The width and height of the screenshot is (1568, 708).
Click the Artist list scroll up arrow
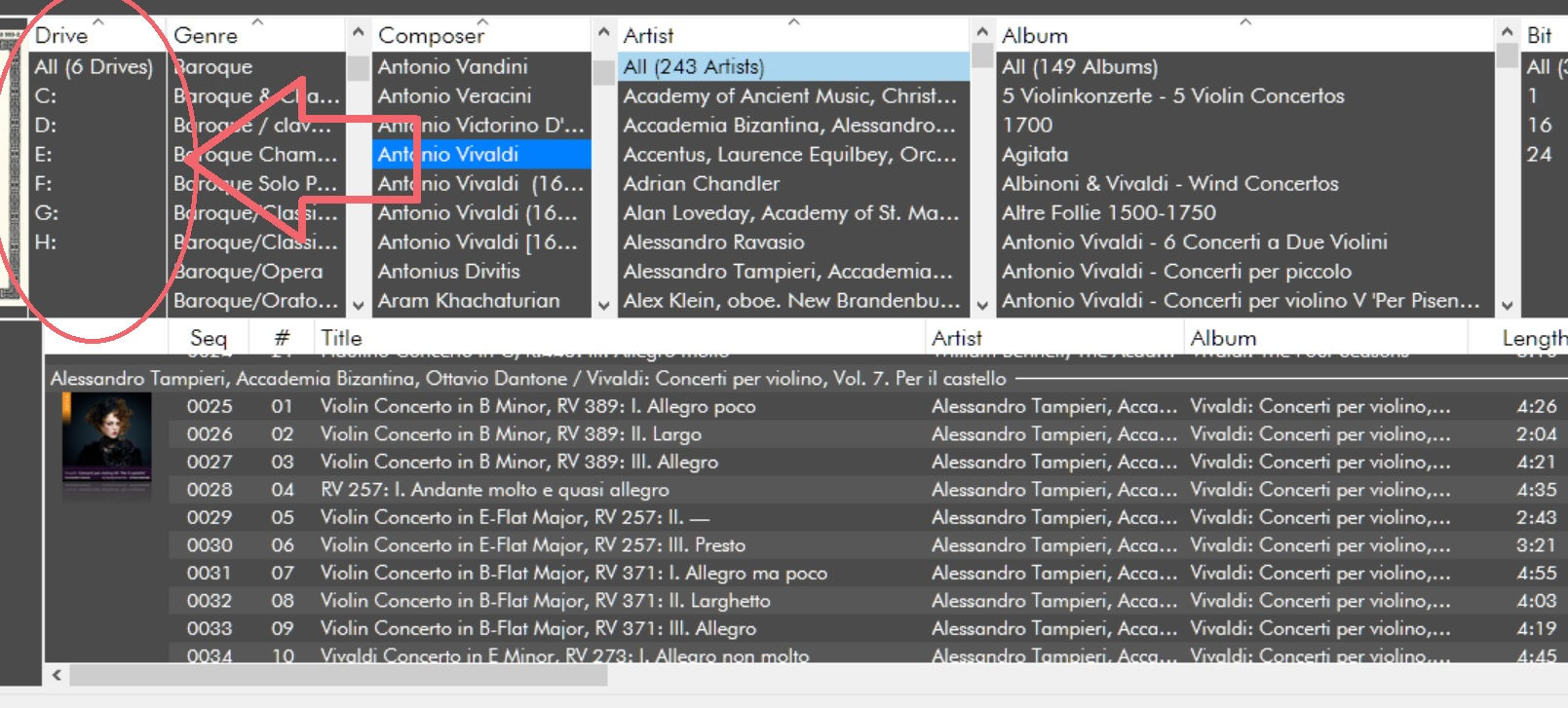[982, 34]
